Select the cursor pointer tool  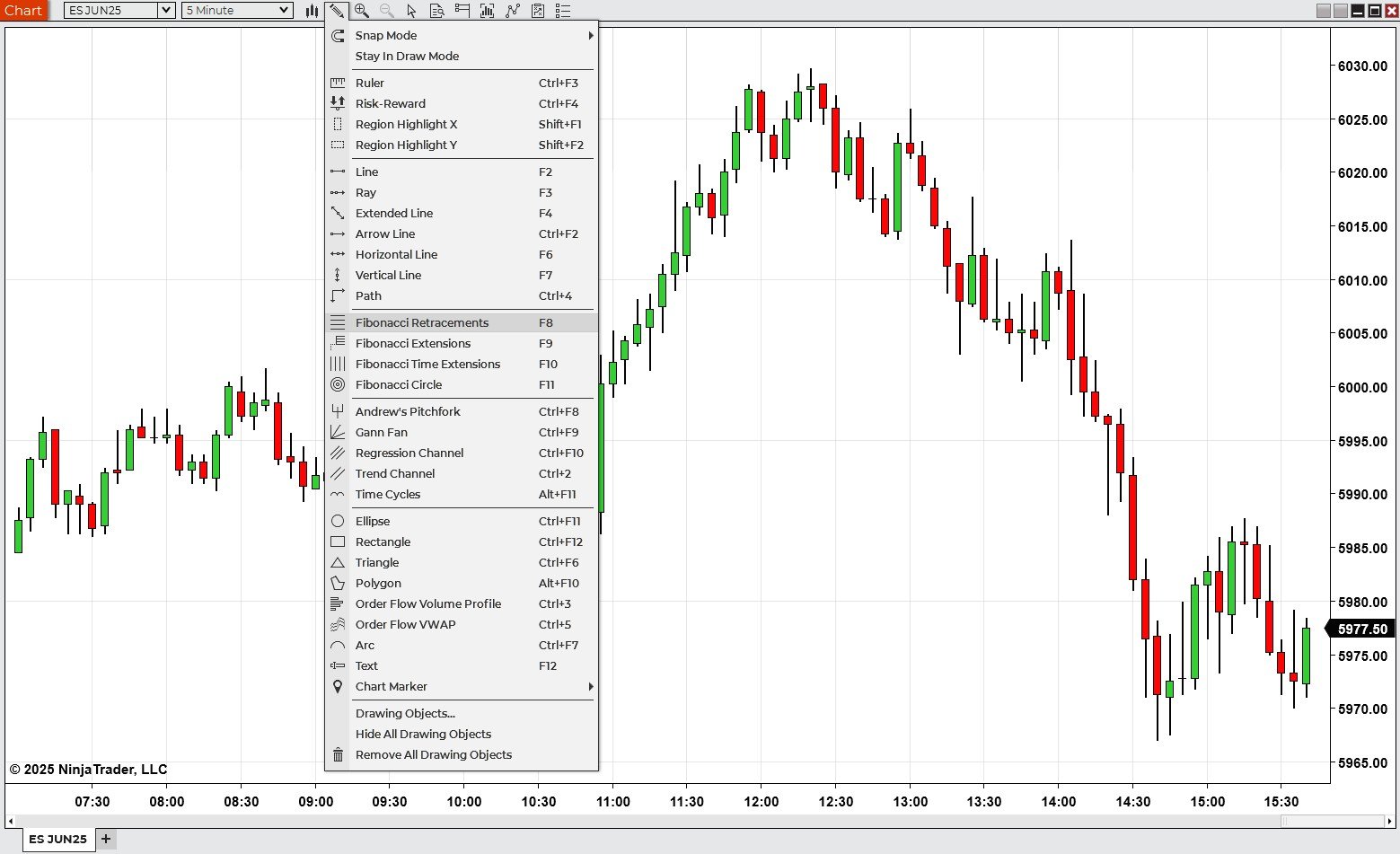[x=411, y=11]
